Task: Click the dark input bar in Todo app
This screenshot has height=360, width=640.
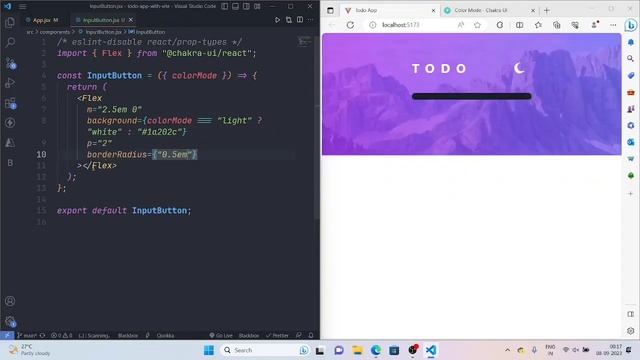Action: pos(471,96)
